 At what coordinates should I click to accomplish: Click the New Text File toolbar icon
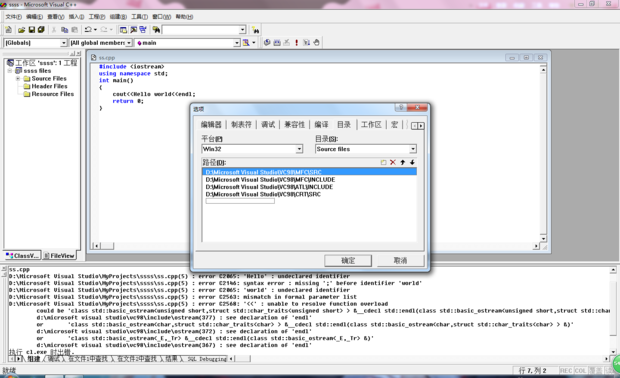[x=8, y=30]
